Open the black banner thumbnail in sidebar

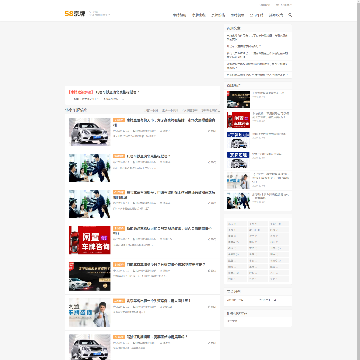click(238, 100)
